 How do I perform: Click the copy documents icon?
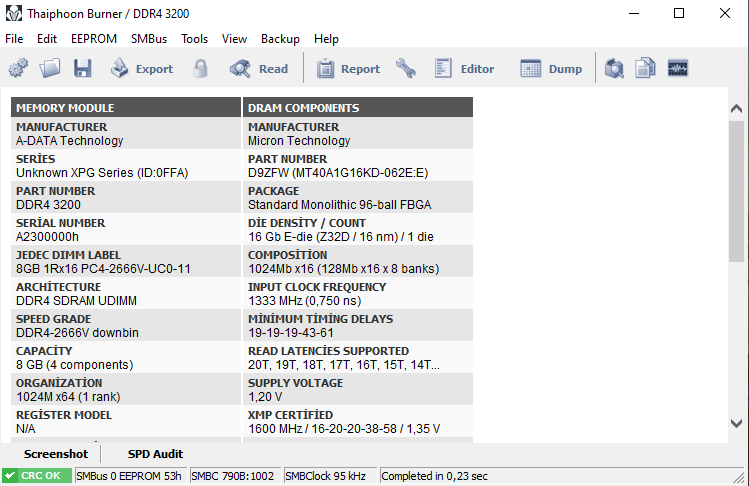point(646,69)
